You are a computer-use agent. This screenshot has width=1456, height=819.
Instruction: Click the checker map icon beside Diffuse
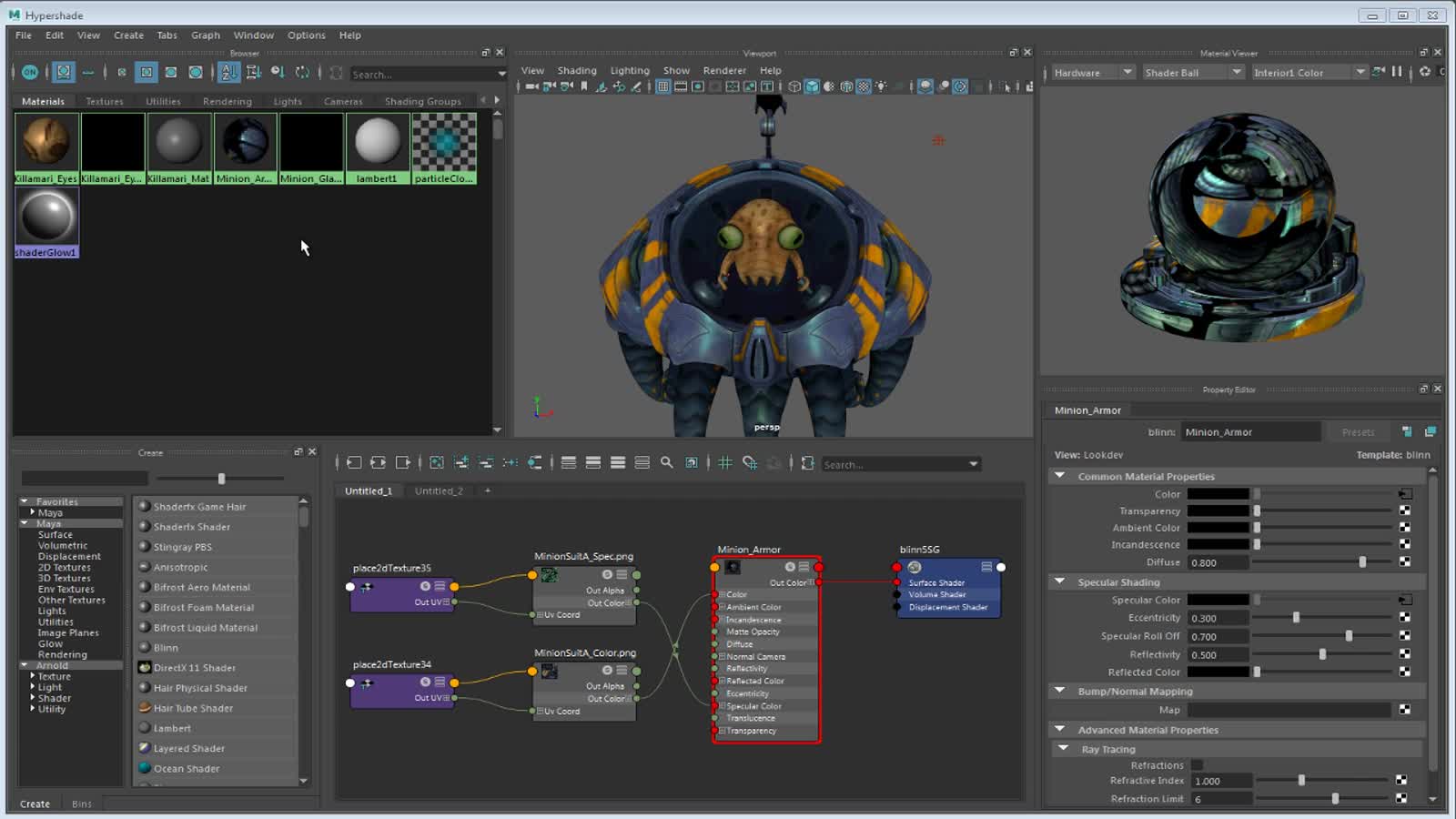[x=1405, y=562]
